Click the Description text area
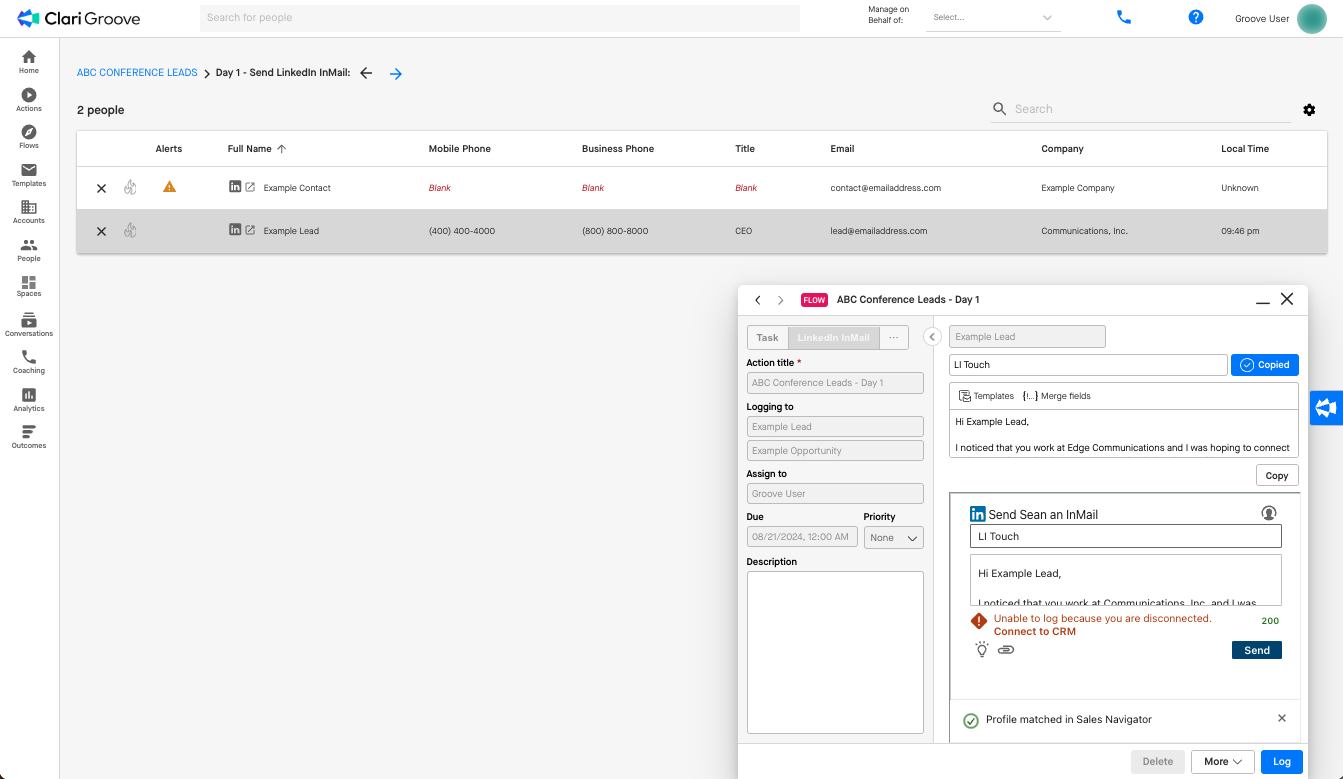This screenshot has width=1343, height=779. pos(835,652)
